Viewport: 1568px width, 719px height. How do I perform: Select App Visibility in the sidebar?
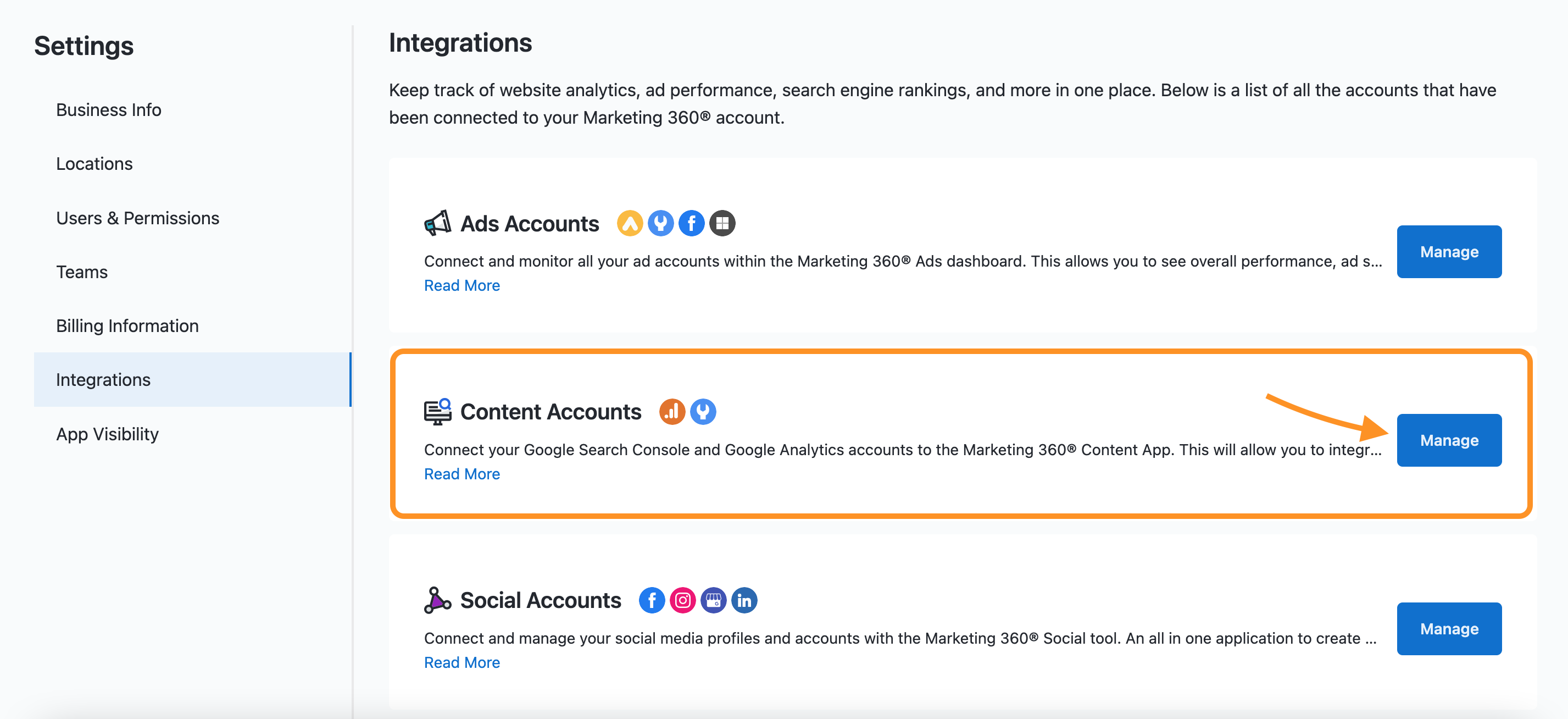coord(107,434)
